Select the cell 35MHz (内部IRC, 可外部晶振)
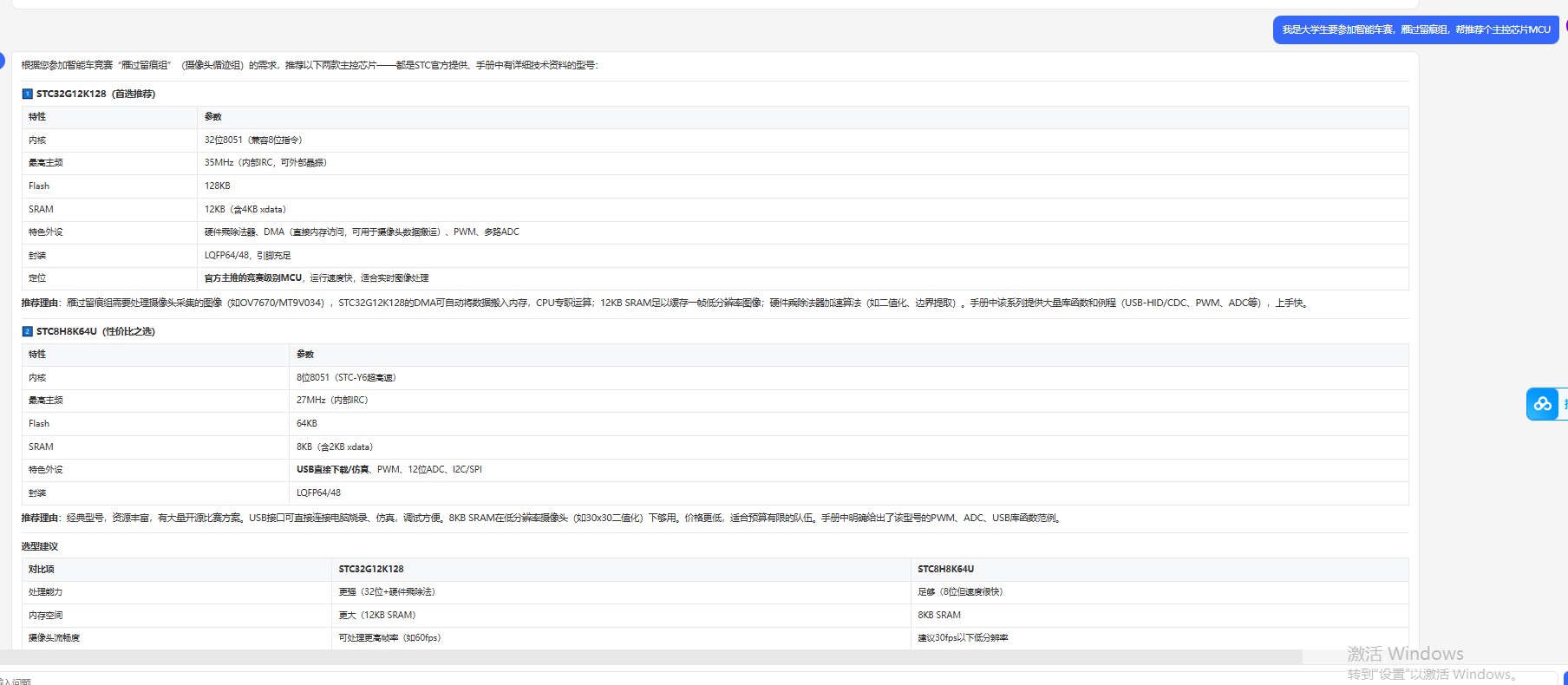Viewport: 1568px width, 685px height. [265, 162]
